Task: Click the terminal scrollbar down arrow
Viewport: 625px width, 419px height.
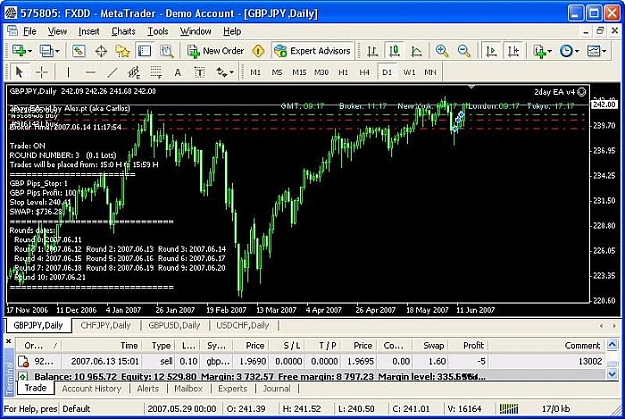Action: [x=613, y=374]
